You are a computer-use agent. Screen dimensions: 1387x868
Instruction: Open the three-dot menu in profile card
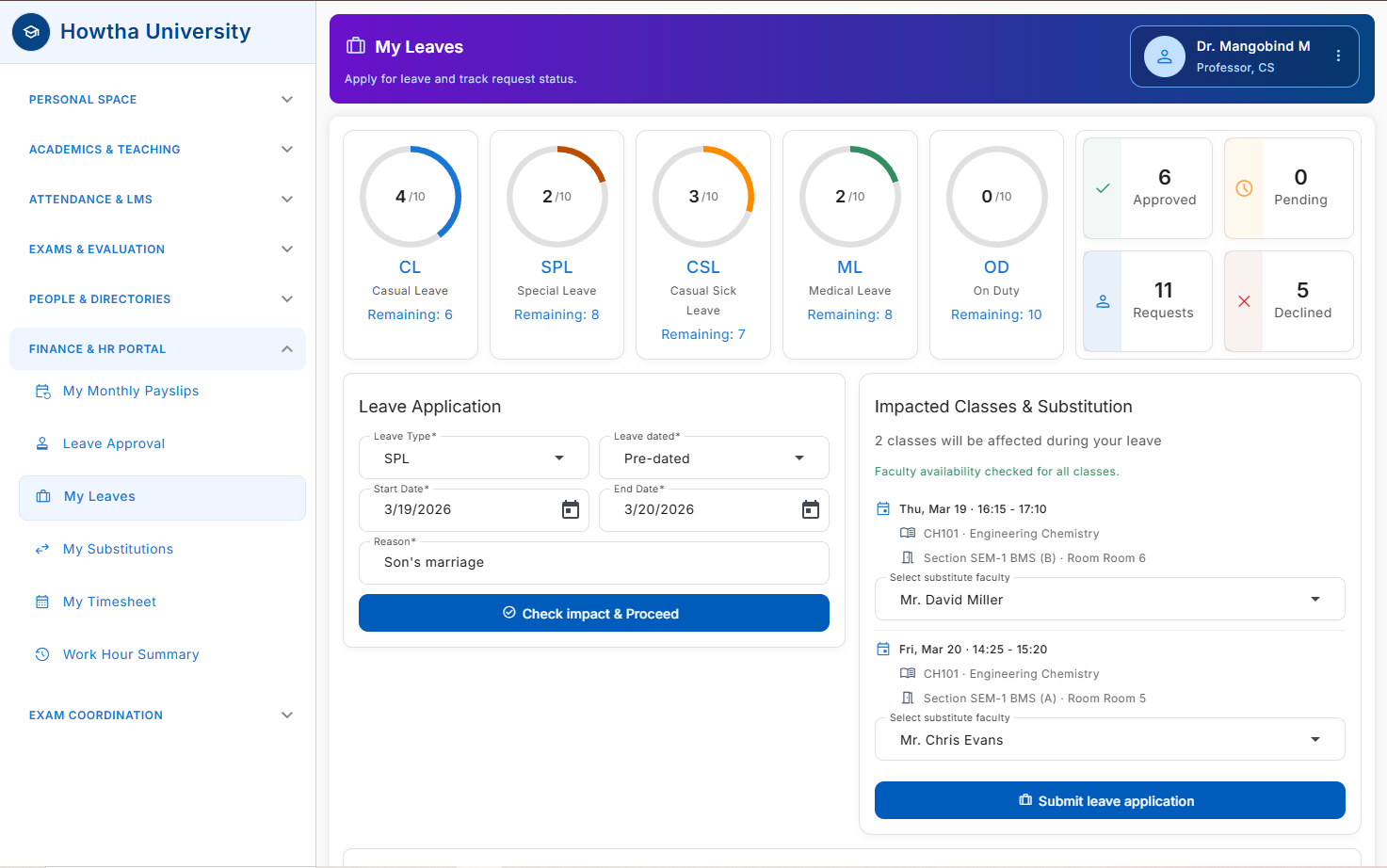pos(1338,56)
